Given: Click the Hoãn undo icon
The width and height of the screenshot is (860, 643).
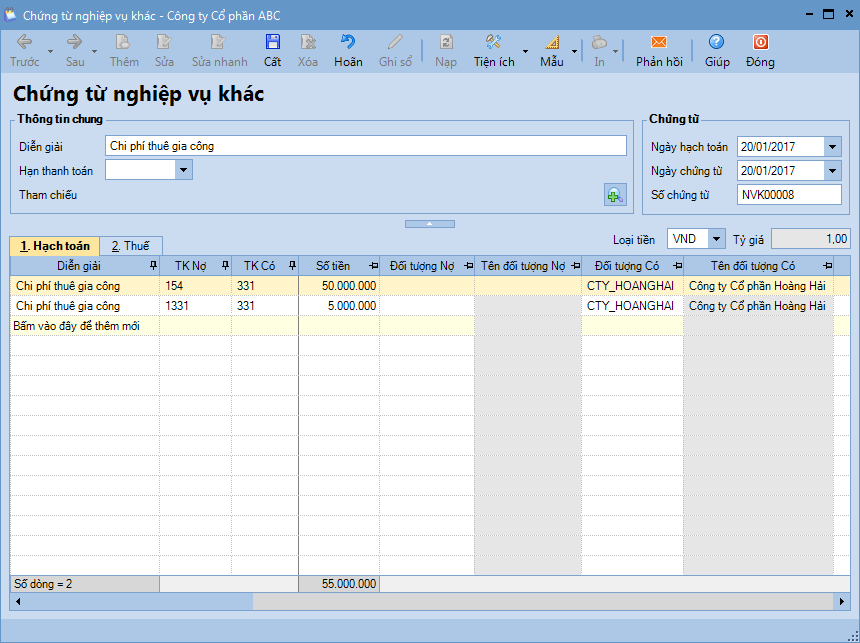Looking at the screenshot, I should coord(348,43).
